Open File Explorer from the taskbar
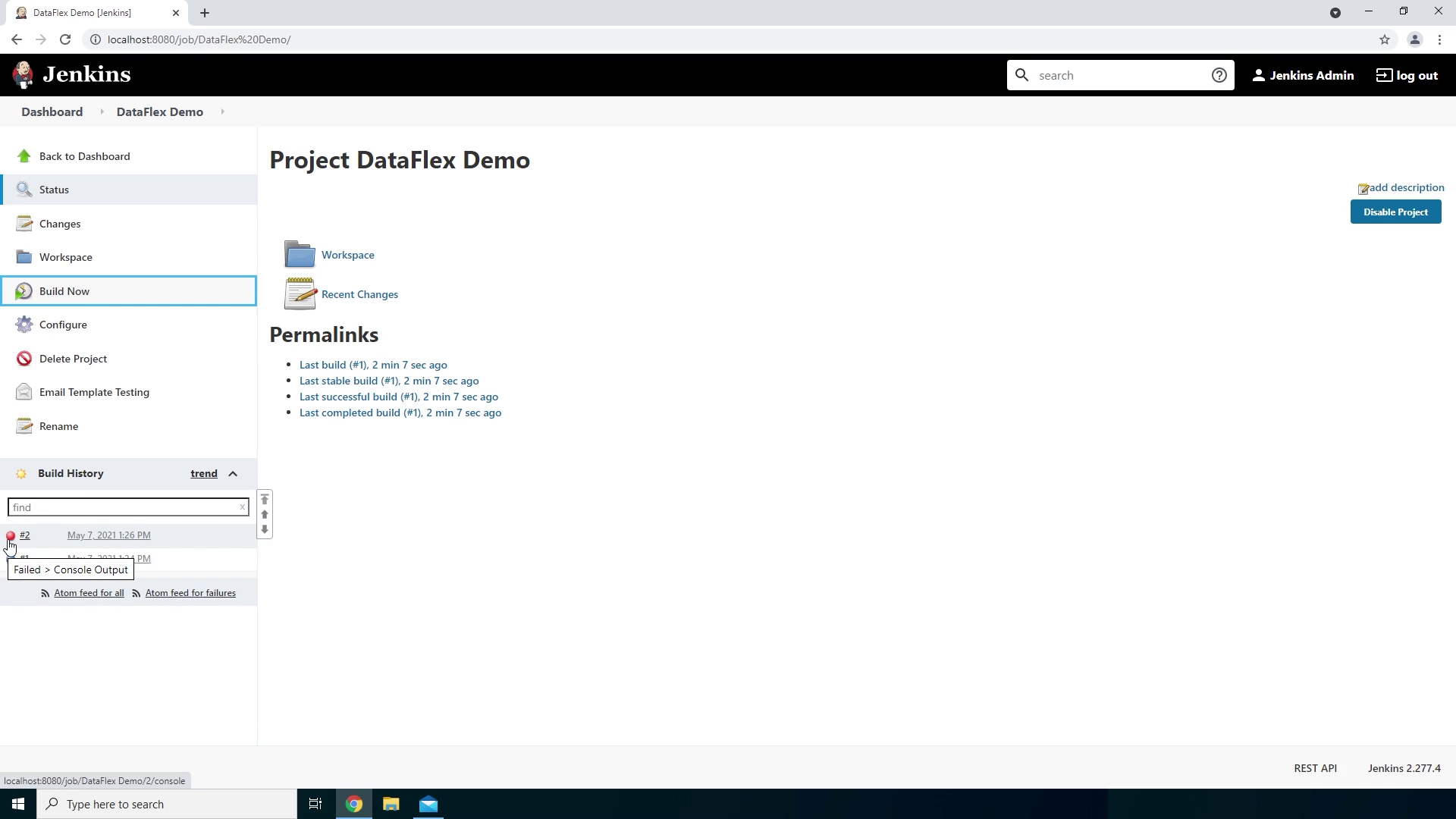 click(391, 804)
